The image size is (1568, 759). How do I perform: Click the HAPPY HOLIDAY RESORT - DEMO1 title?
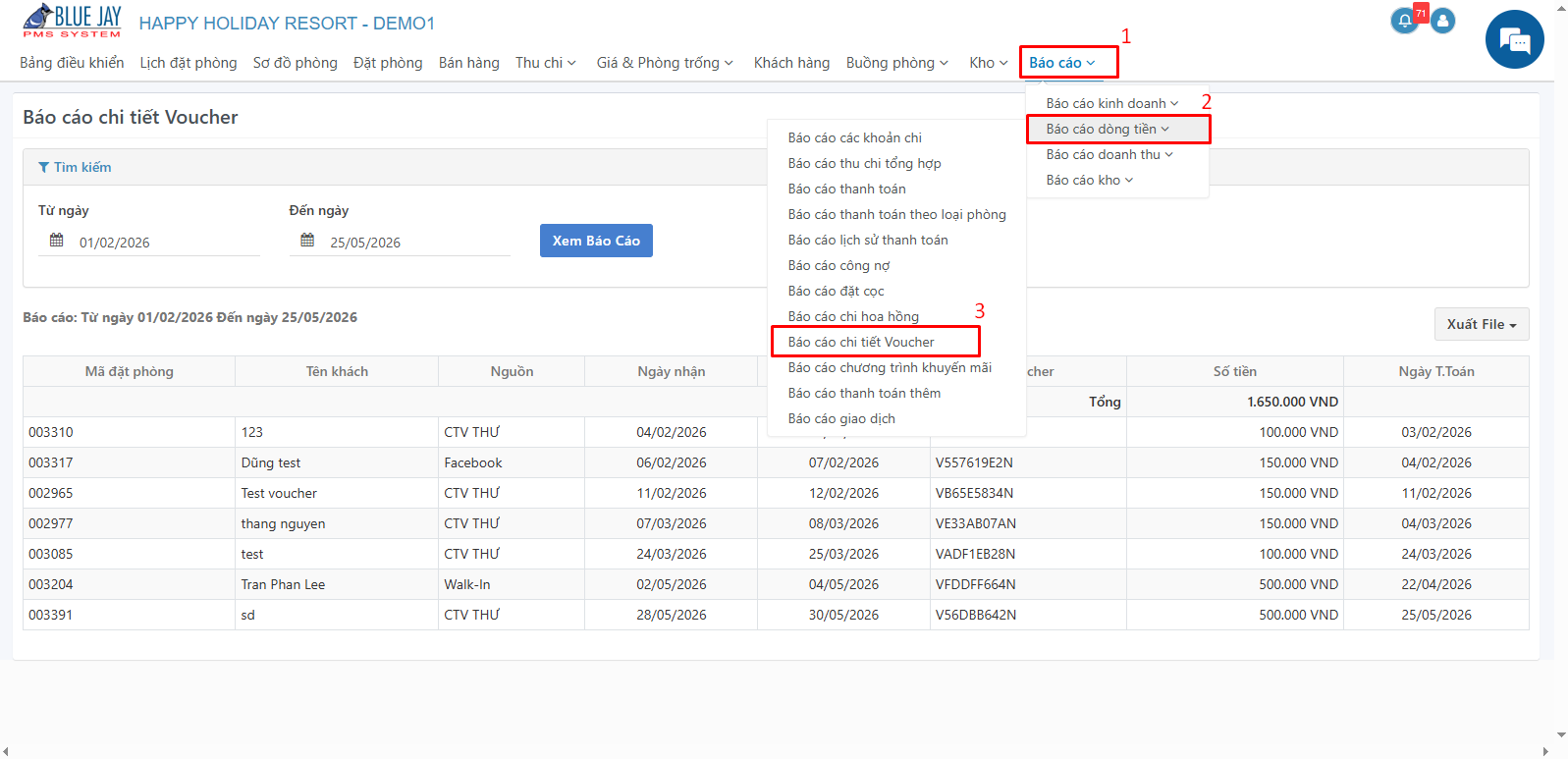[x=287, y=23]
